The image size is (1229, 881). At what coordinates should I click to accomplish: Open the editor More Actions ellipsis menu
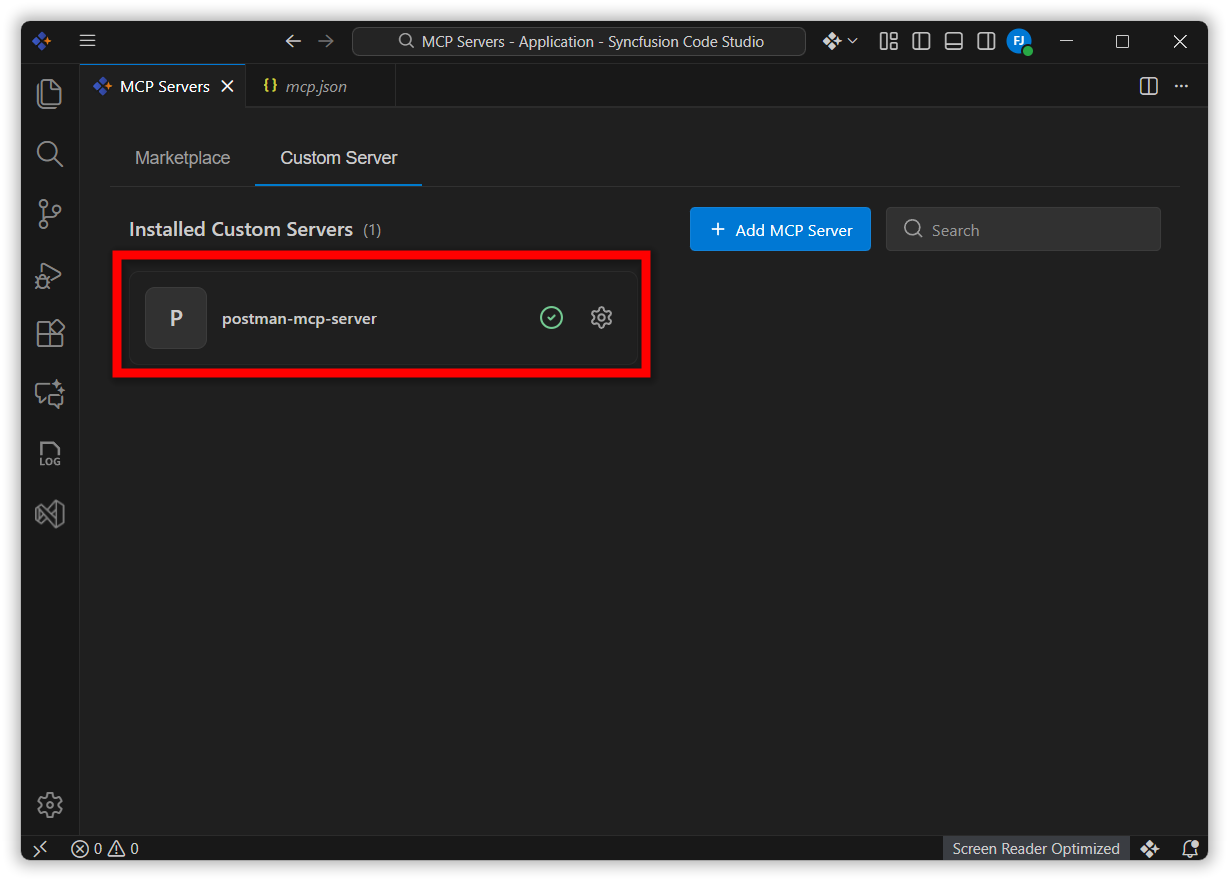point(1181,87)
